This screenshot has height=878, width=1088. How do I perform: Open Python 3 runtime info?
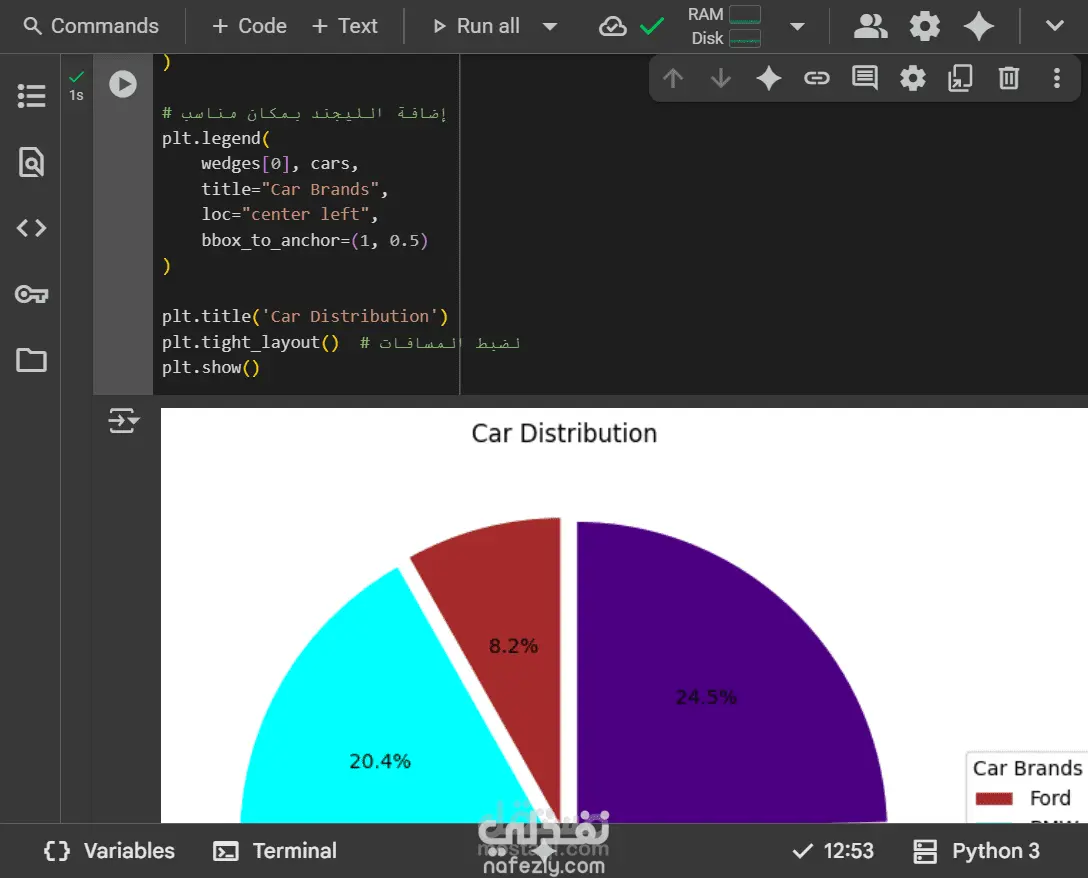[x=976, y=851]
